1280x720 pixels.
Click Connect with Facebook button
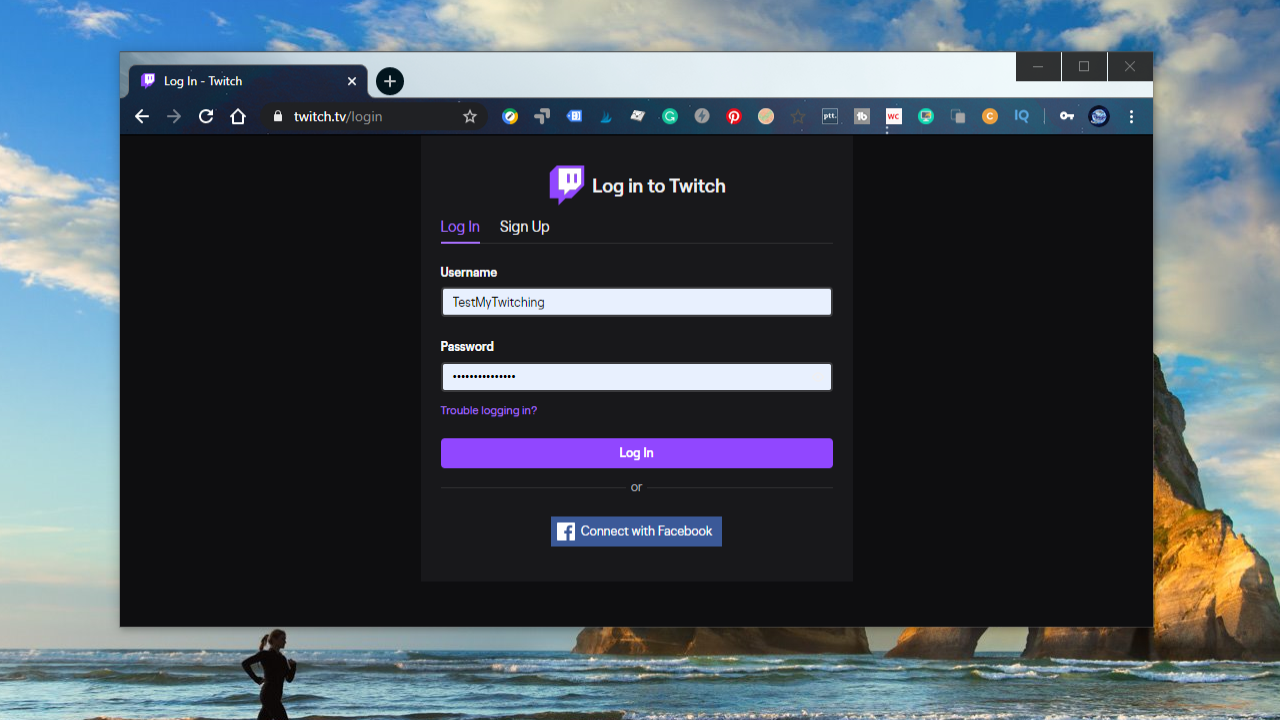[636, 531]
